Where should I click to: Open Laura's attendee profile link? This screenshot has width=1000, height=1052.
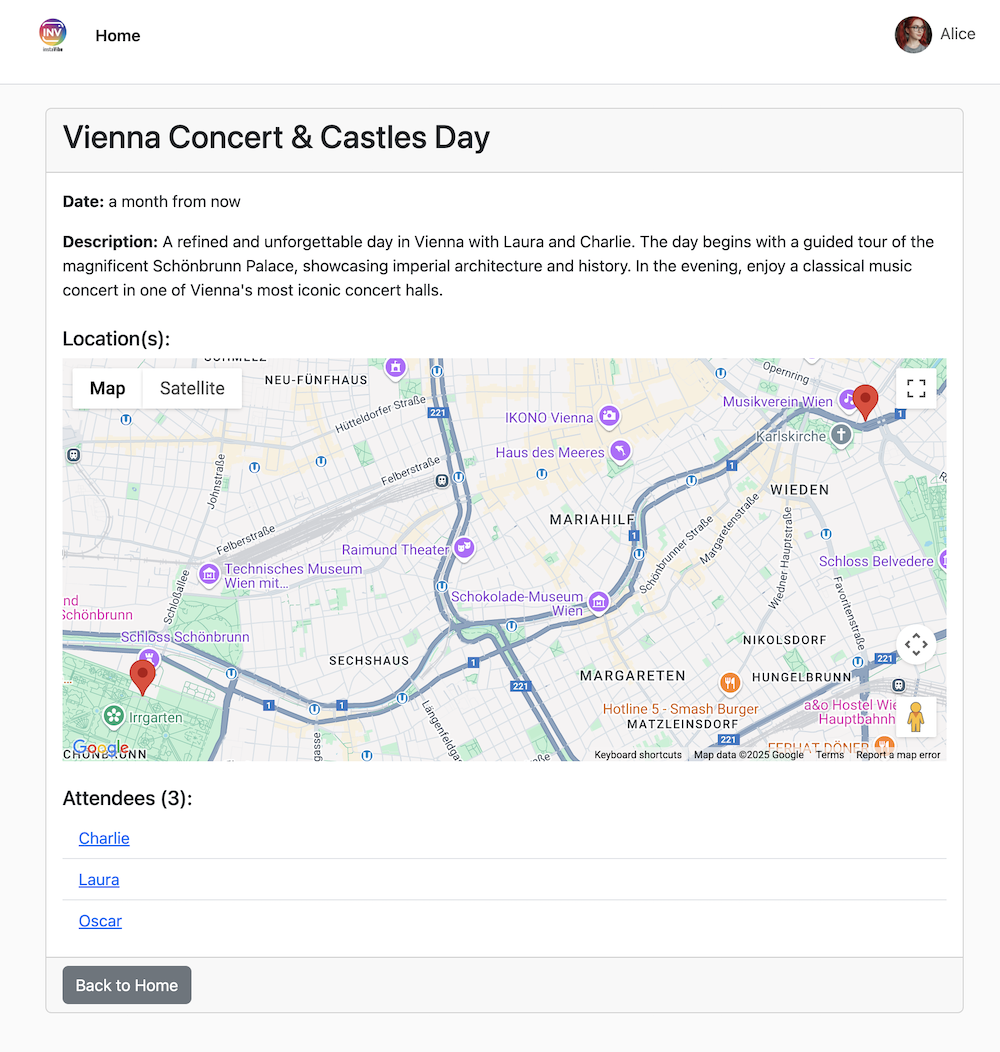click(99, 880)
